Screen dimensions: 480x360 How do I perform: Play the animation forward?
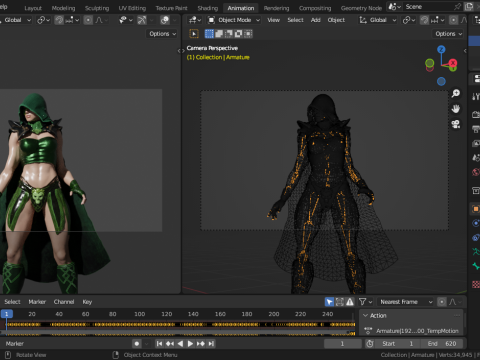click(x=190, y=344)
